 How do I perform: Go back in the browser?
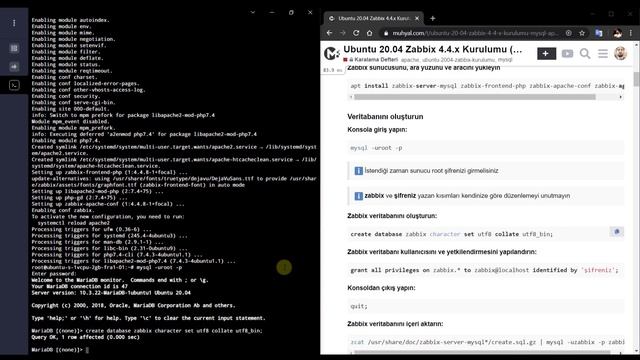[x=329, y=33]
